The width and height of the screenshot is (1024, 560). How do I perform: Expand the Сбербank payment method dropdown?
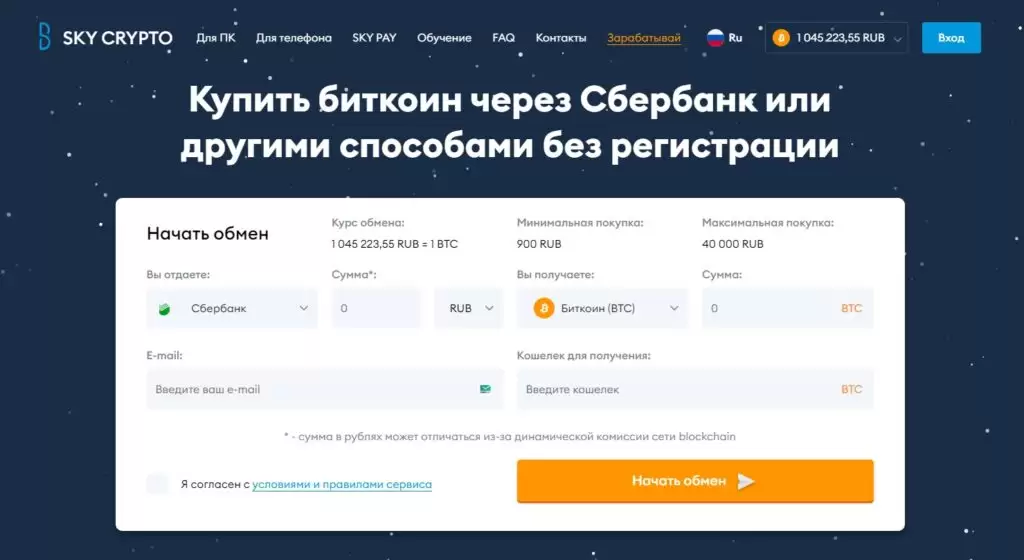(232, 308)
